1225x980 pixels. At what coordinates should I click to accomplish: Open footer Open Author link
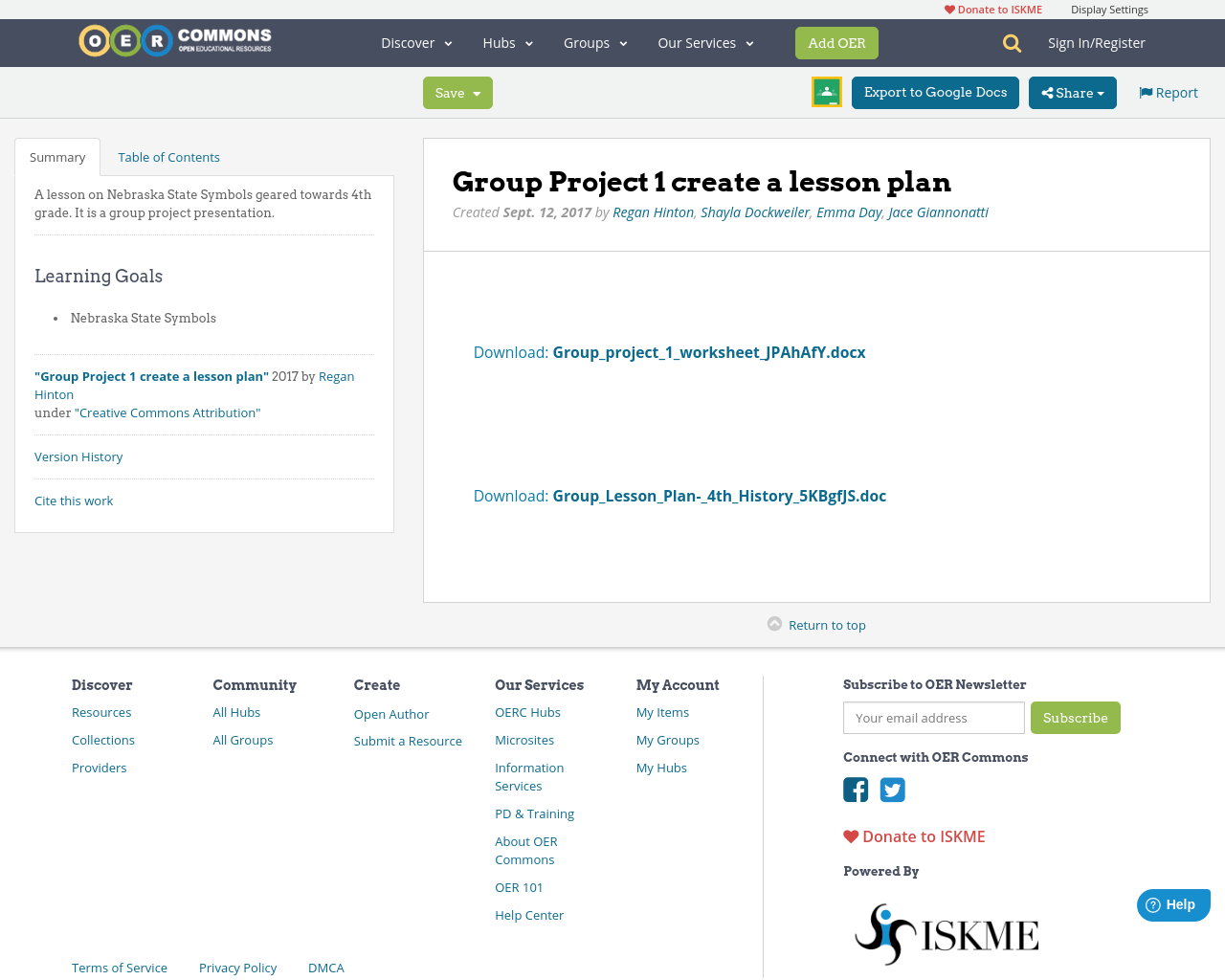pyautogui.click(x=391, y=714)
